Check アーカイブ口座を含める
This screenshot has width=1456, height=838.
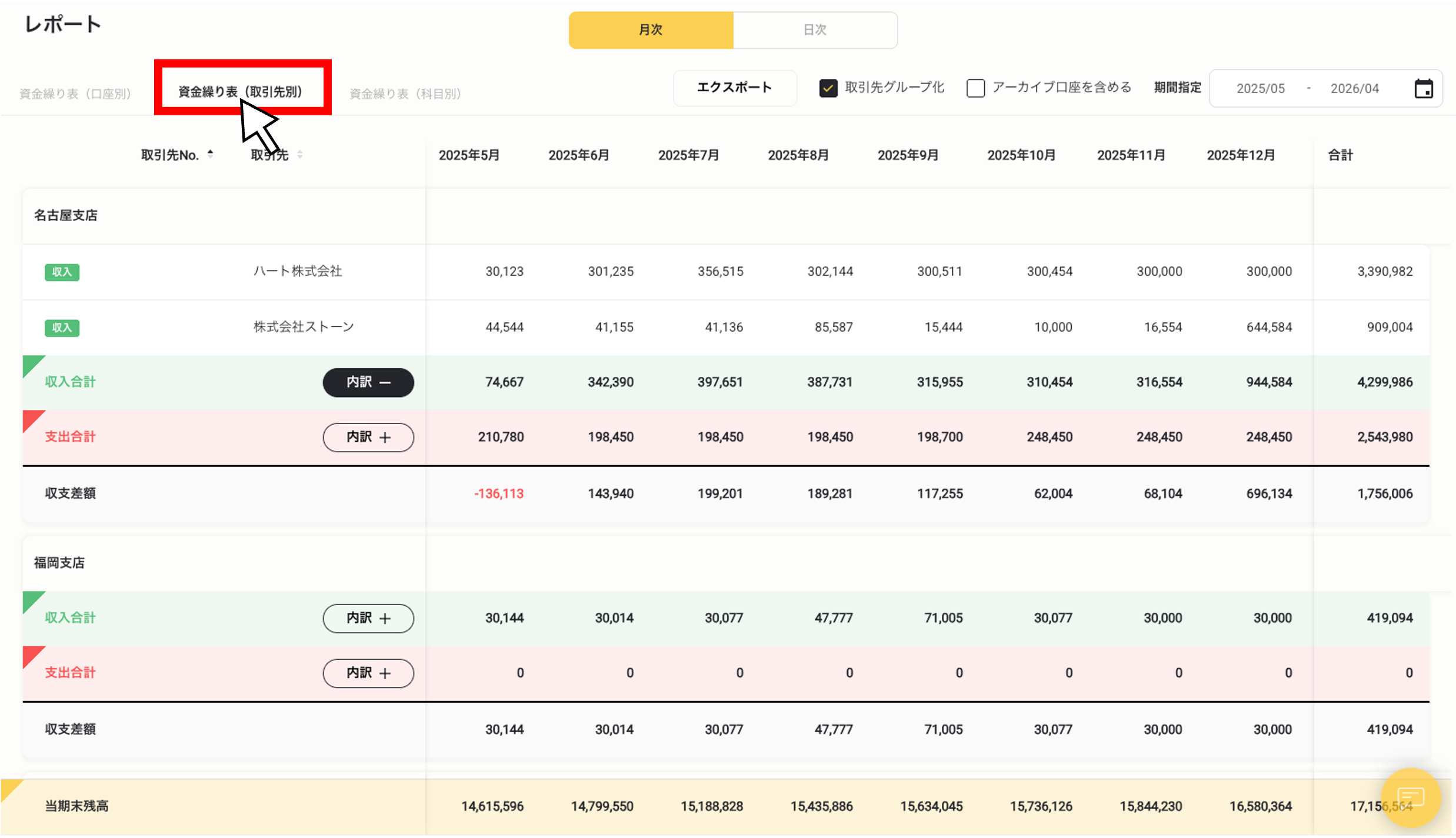point(976,88)
